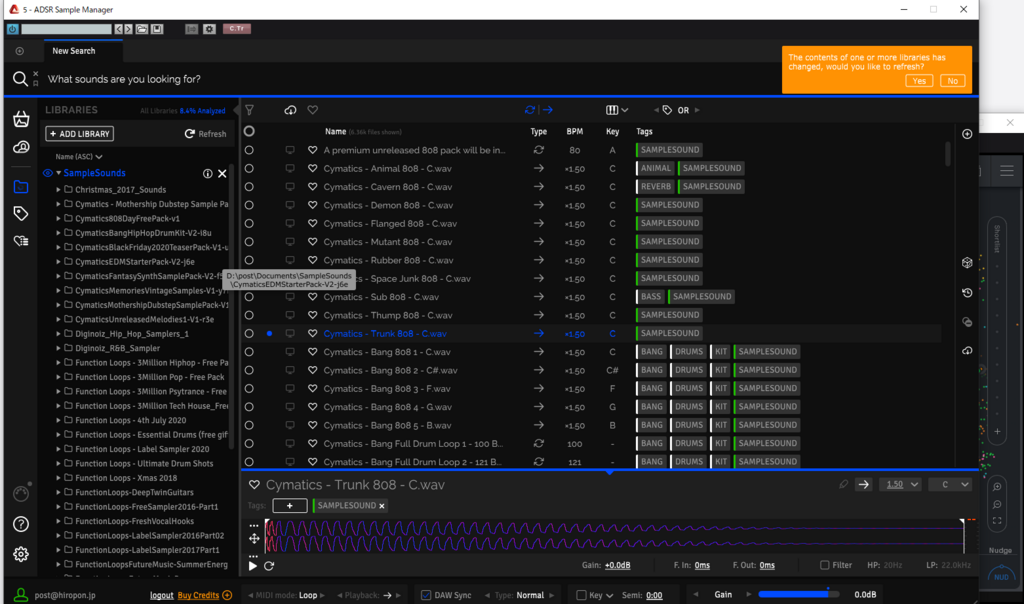Click the loop type filter icon in list toolbar
This screenshot has width=1024, height=604.
pyautogui.click(x=530, y=110)
